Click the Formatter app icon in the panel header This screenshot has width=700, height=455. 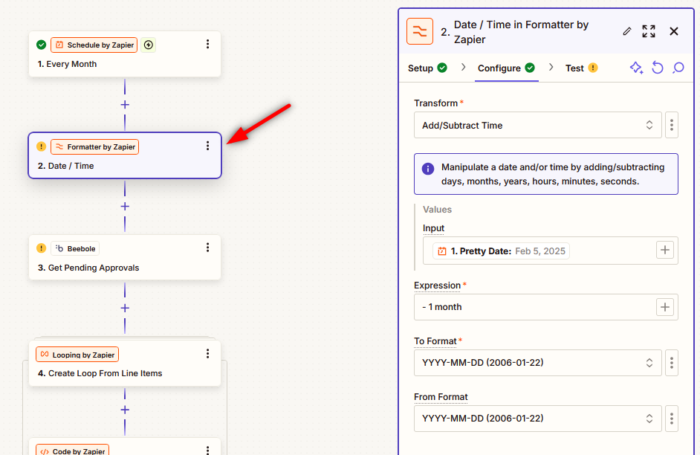[x=420, y=31]
